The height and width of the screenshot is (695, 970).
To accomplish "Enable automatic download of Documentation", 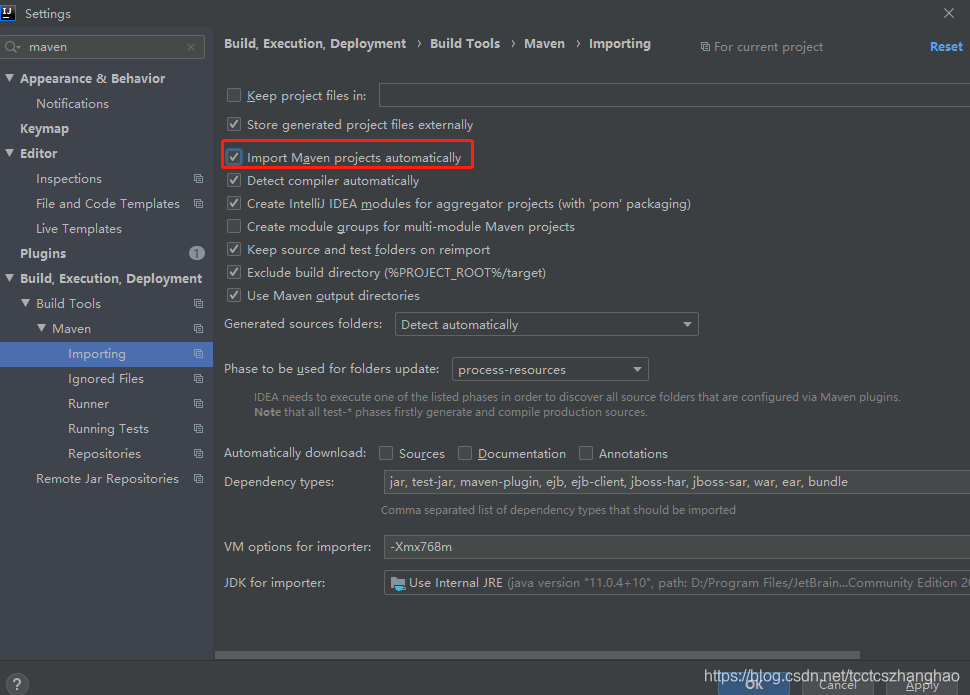I will tap(465, 454).
